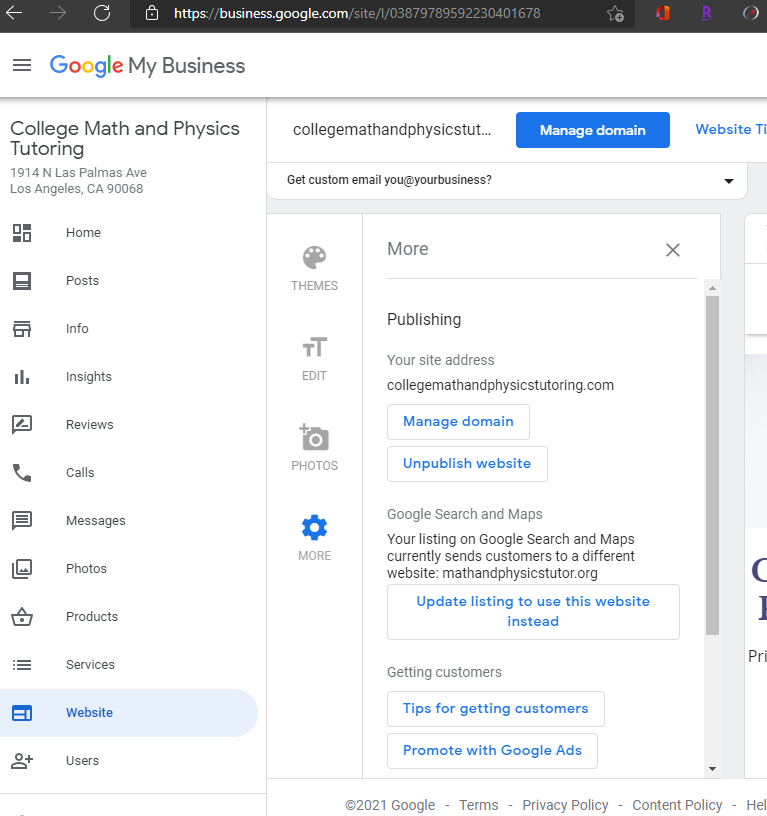The width and height of the screenshot is (767, 816).
Task: Click the Insights bar chart icon
Action: tap(22, 377)
